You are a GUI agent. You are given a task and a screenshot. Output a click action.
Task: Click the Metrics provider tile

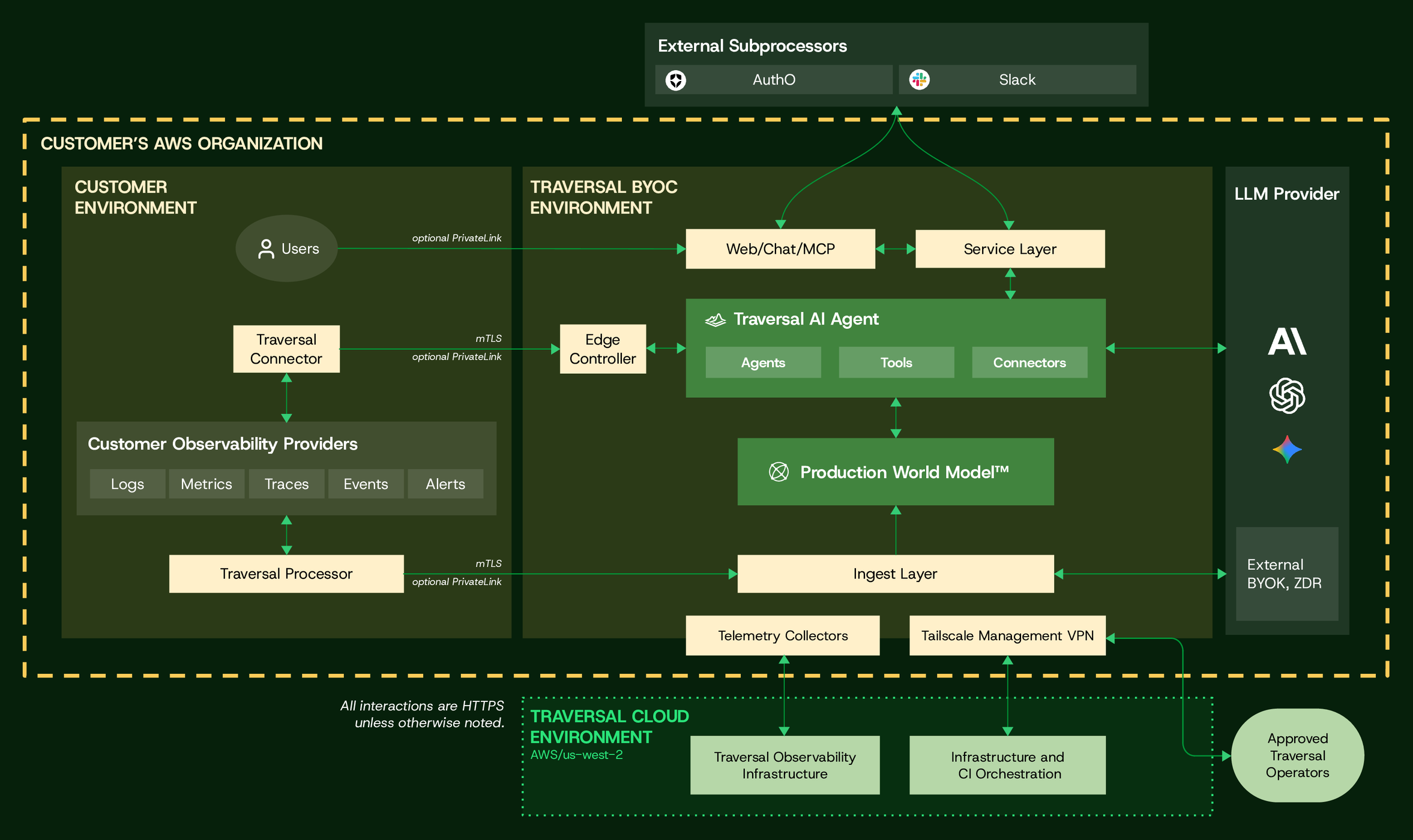click(x=206, y=484)
